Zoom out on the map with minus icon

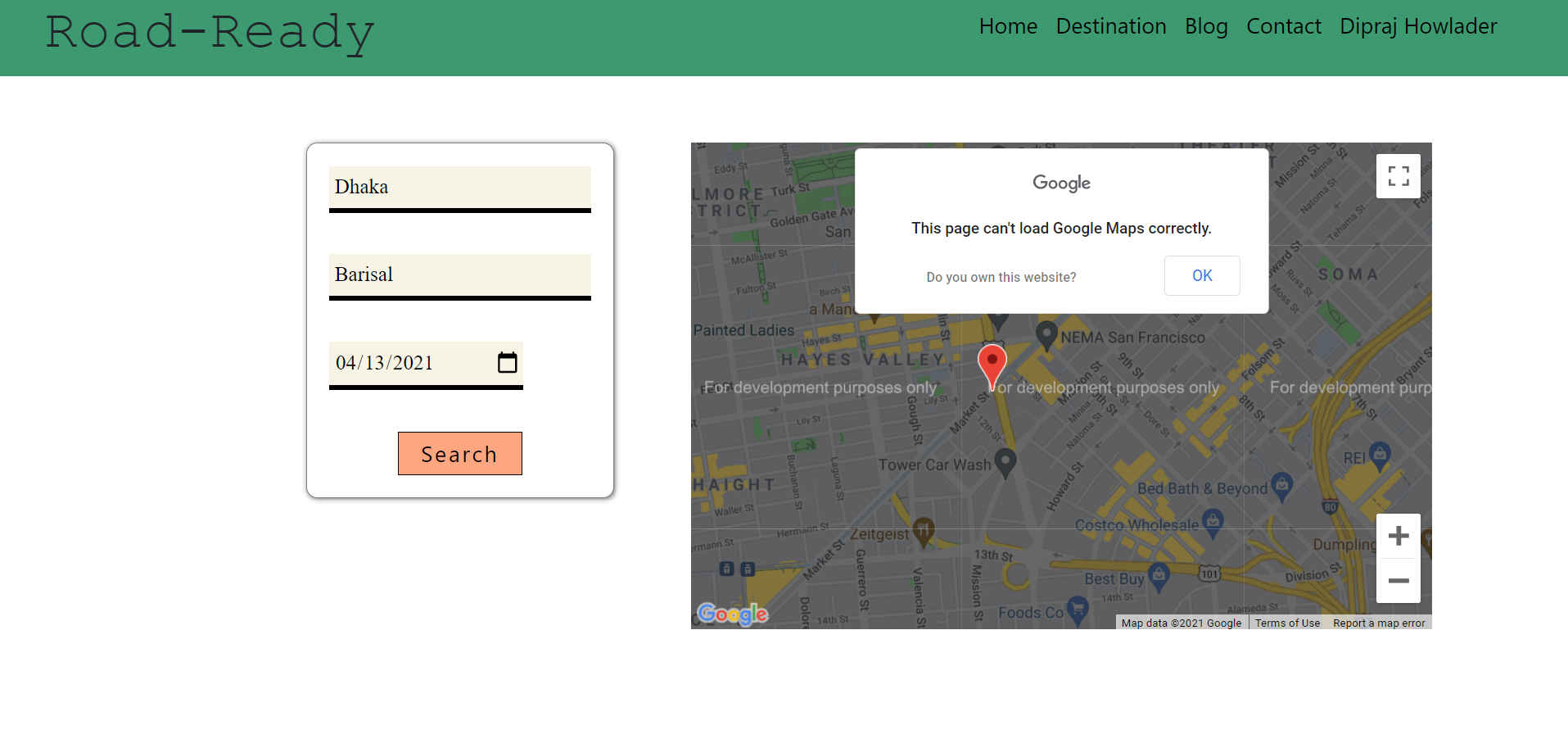(1398, 580)
